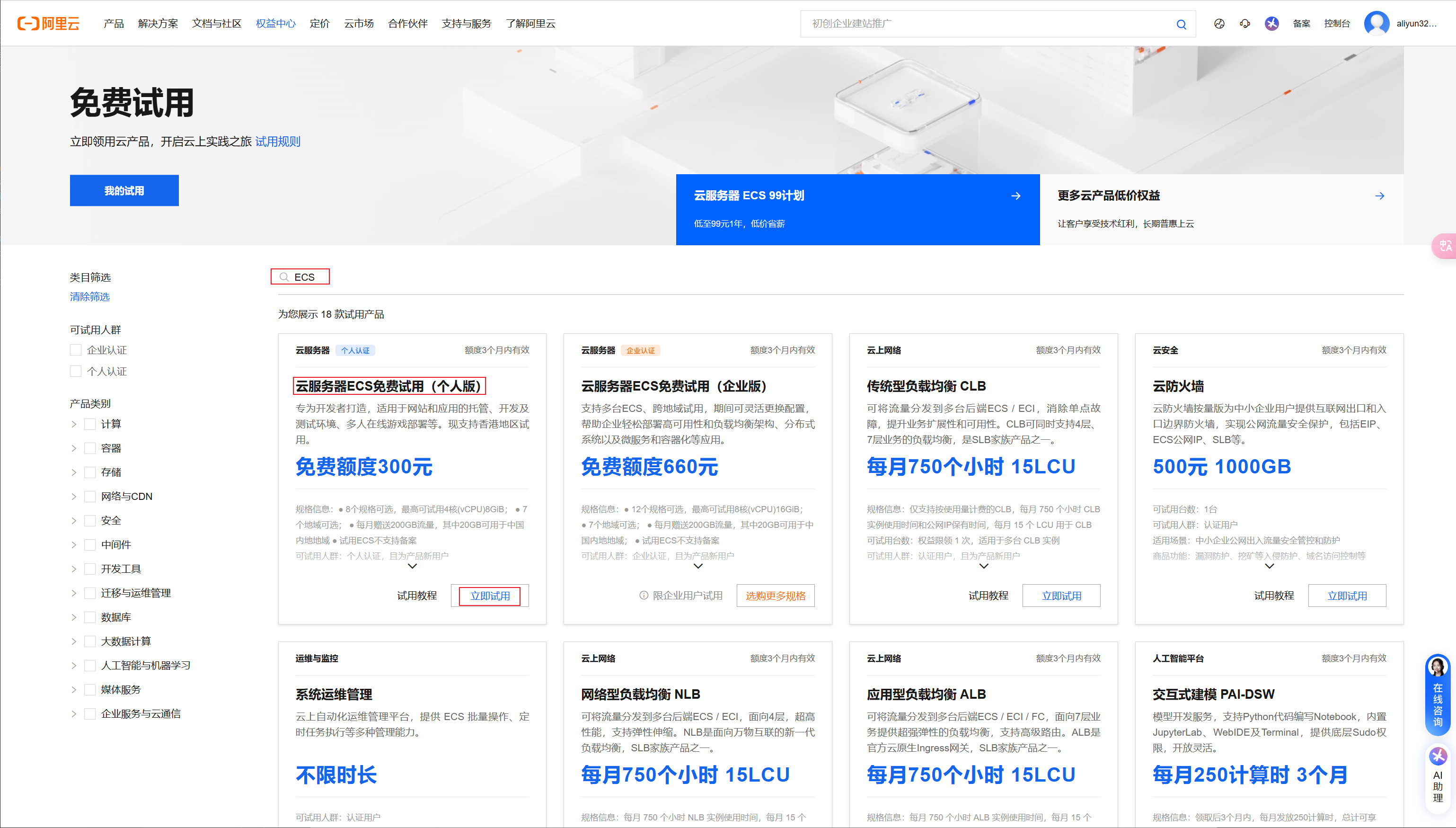Screen dimensions: 1456x828
Task: Open the 权益中心 top menu
Action: coord(275,23)
